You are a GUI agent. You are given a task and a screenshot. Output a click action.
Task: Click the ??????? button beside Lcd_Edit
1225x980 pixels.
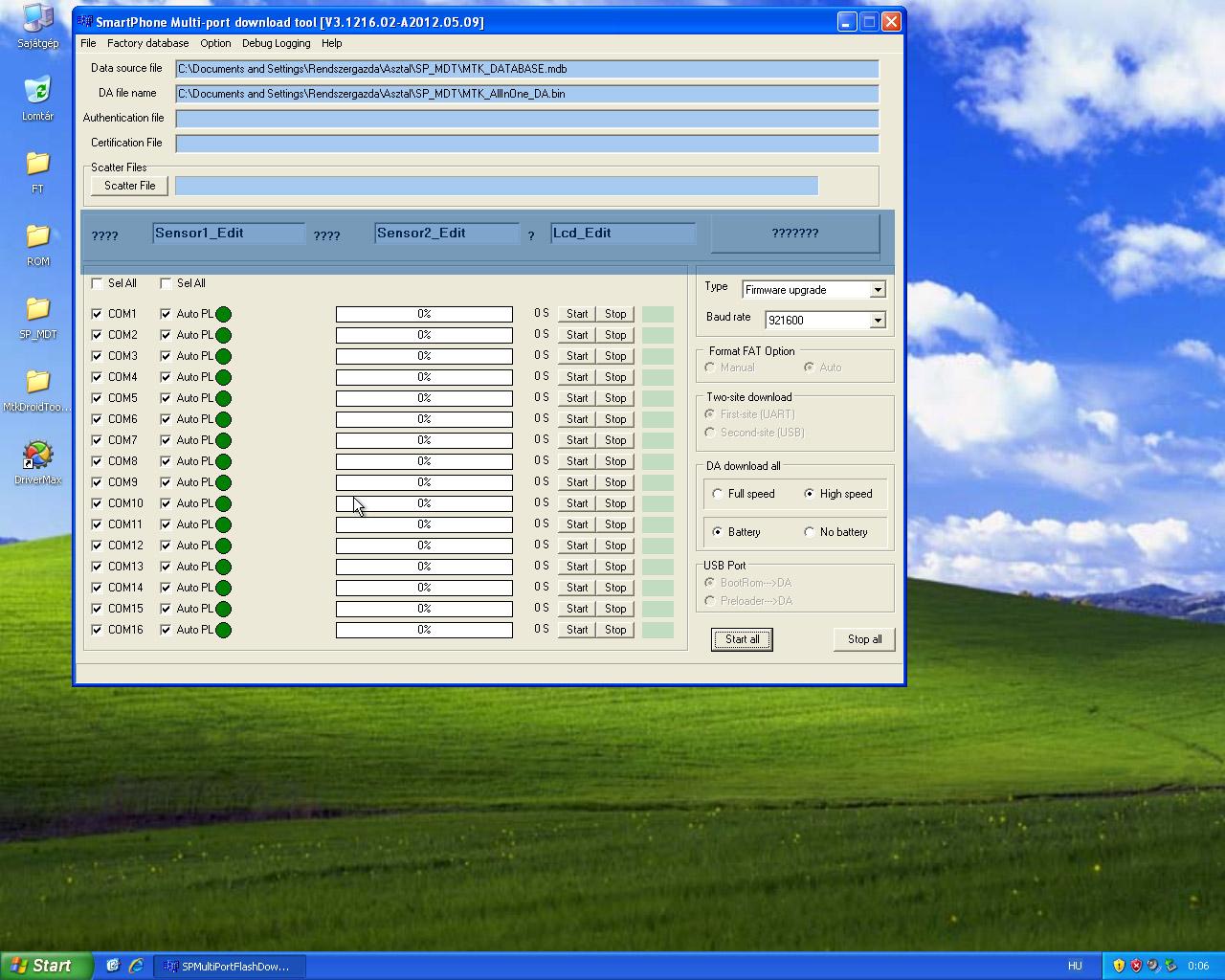click(x=794, y=234)
